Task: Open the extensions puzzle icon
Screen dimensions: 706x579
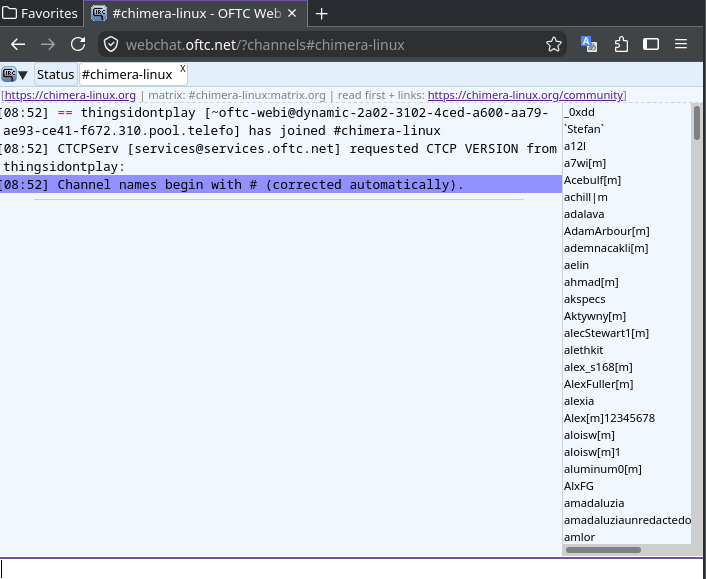Action: (621, 45)
